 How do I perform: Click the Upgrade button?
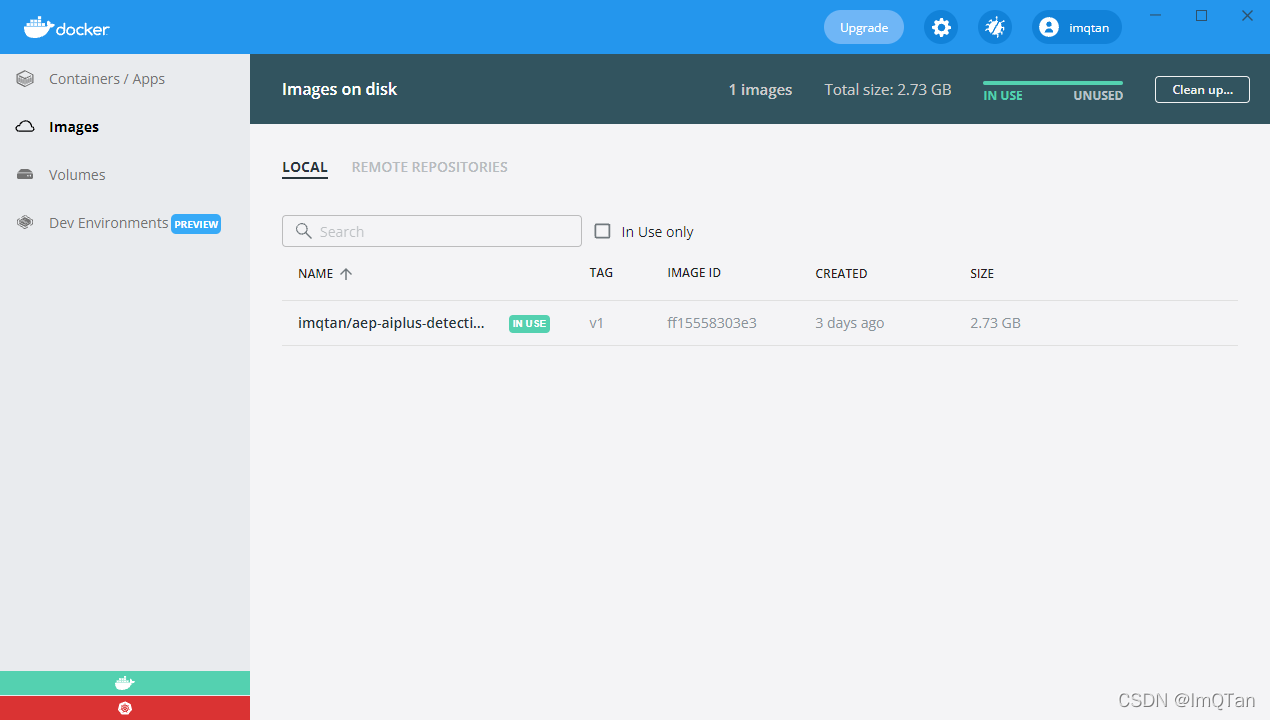tap(864, 27)
